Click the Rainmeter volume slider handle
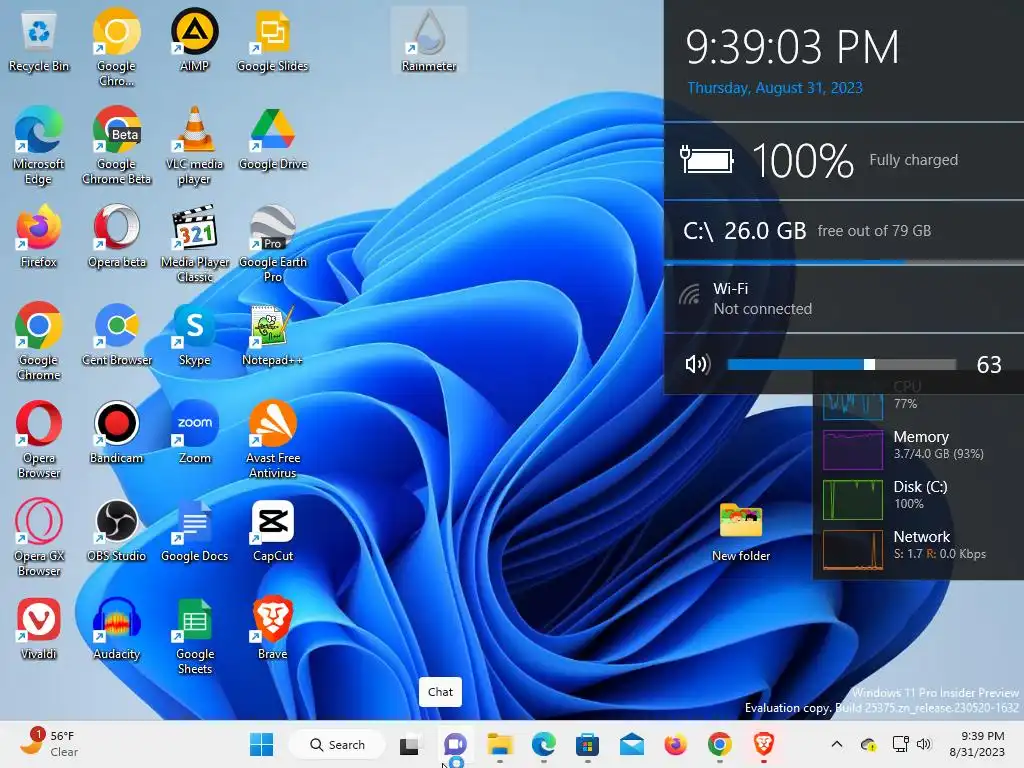This screenshot has height=768, width=1024. [x=869, y=364]
